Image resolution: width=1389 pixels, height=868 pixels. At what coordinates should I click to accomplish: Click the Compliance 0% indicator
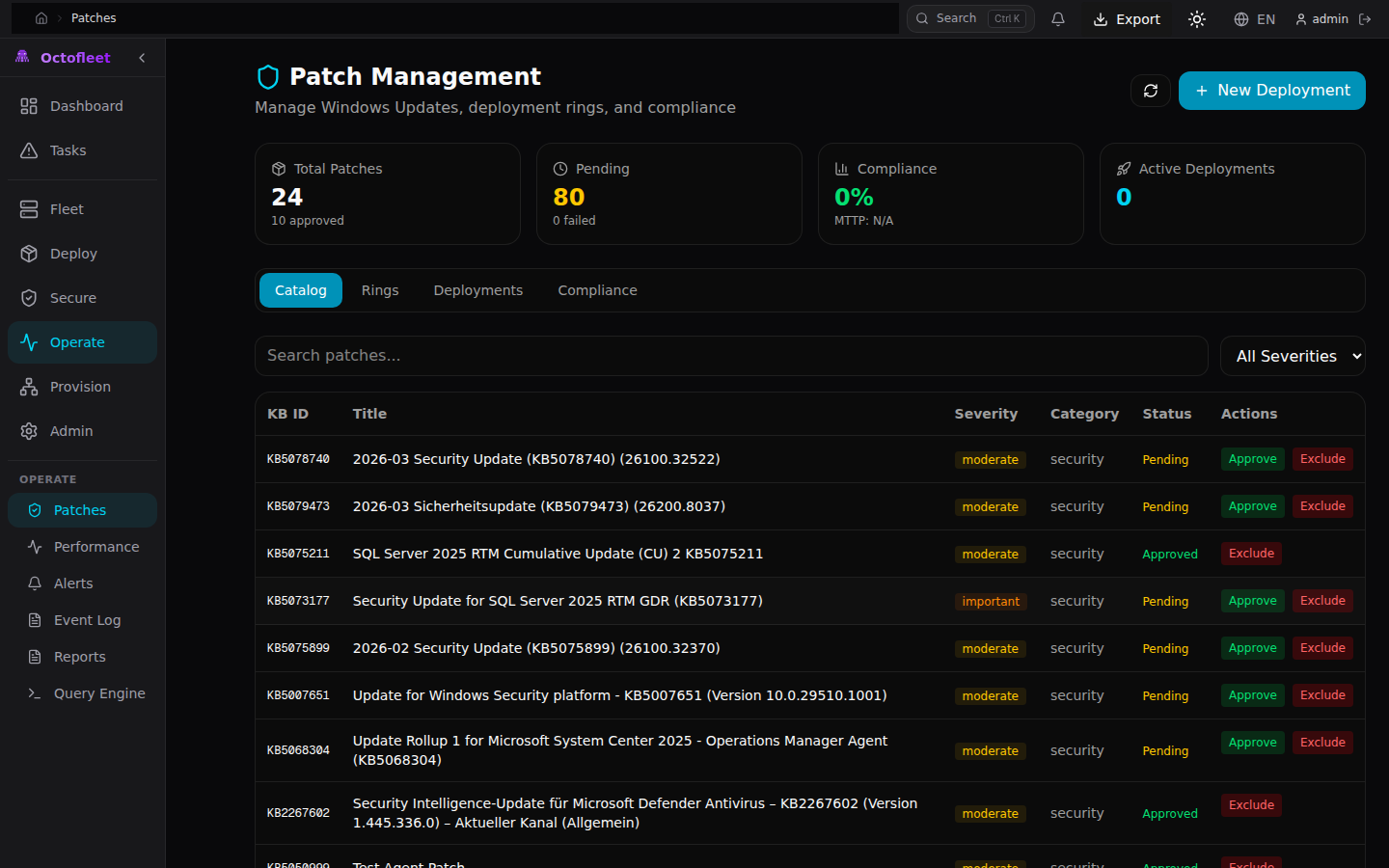[854, 197]
